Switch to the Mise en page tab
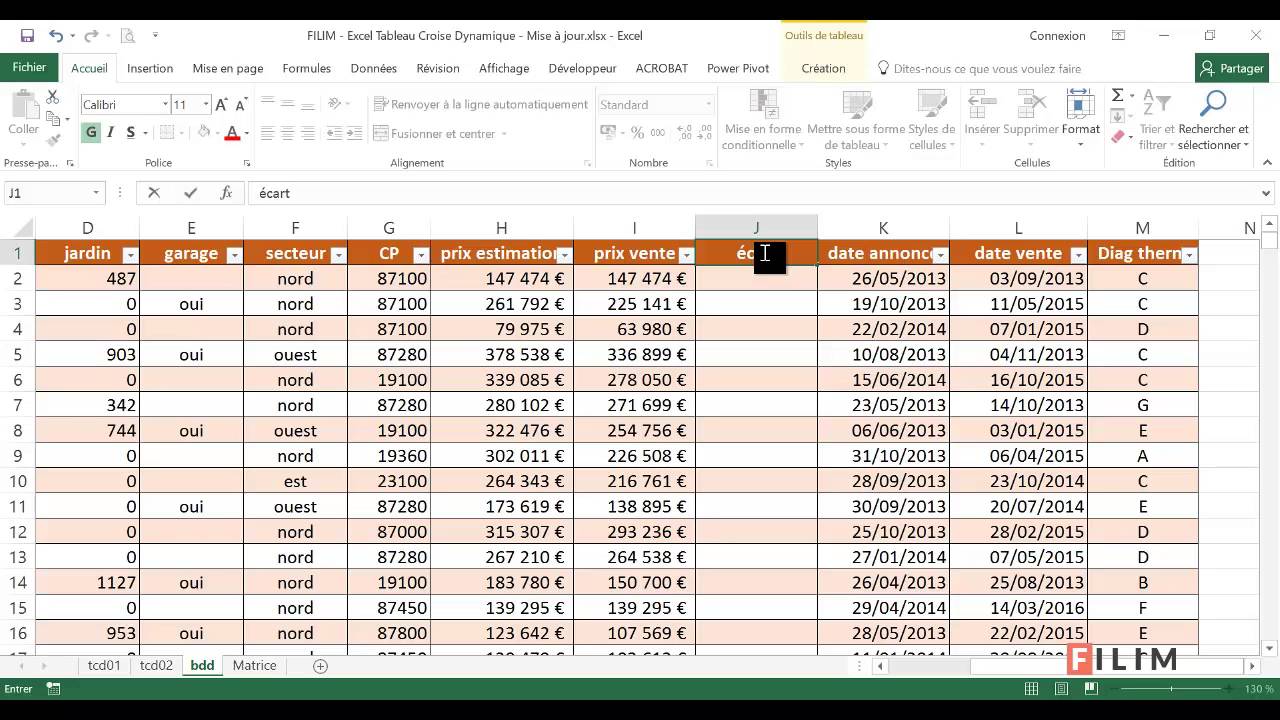 [228, 68]
